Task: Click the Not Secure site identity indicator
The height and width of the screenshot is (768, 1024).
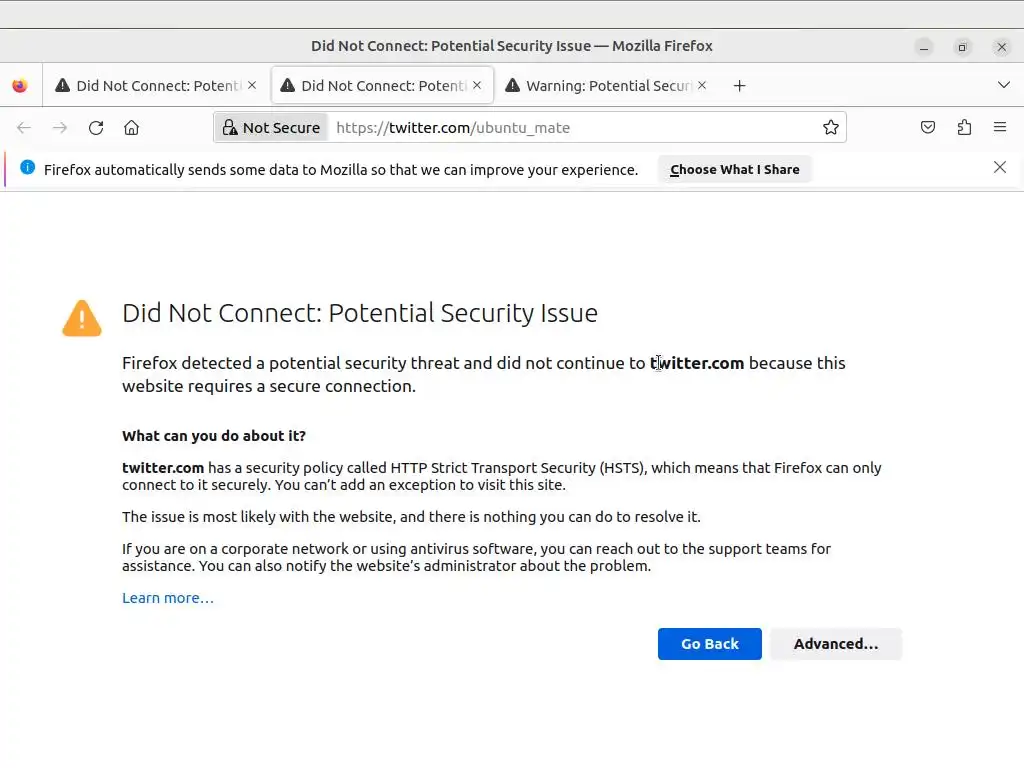Action: click(272, 127)
